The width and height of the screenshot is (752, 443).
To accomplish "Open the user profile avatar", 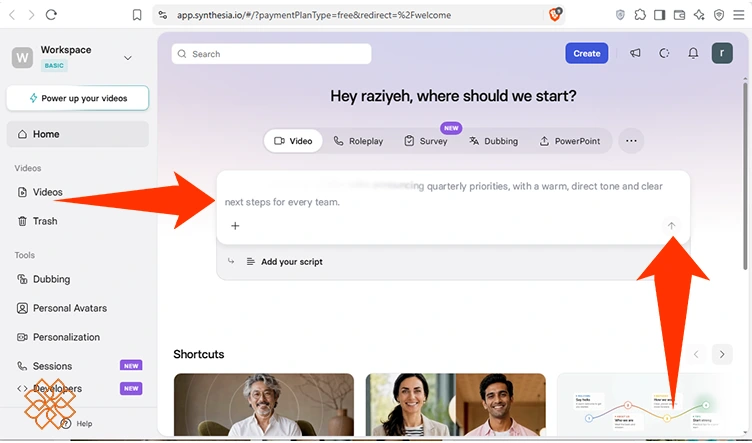I will [x=722, y=53].
